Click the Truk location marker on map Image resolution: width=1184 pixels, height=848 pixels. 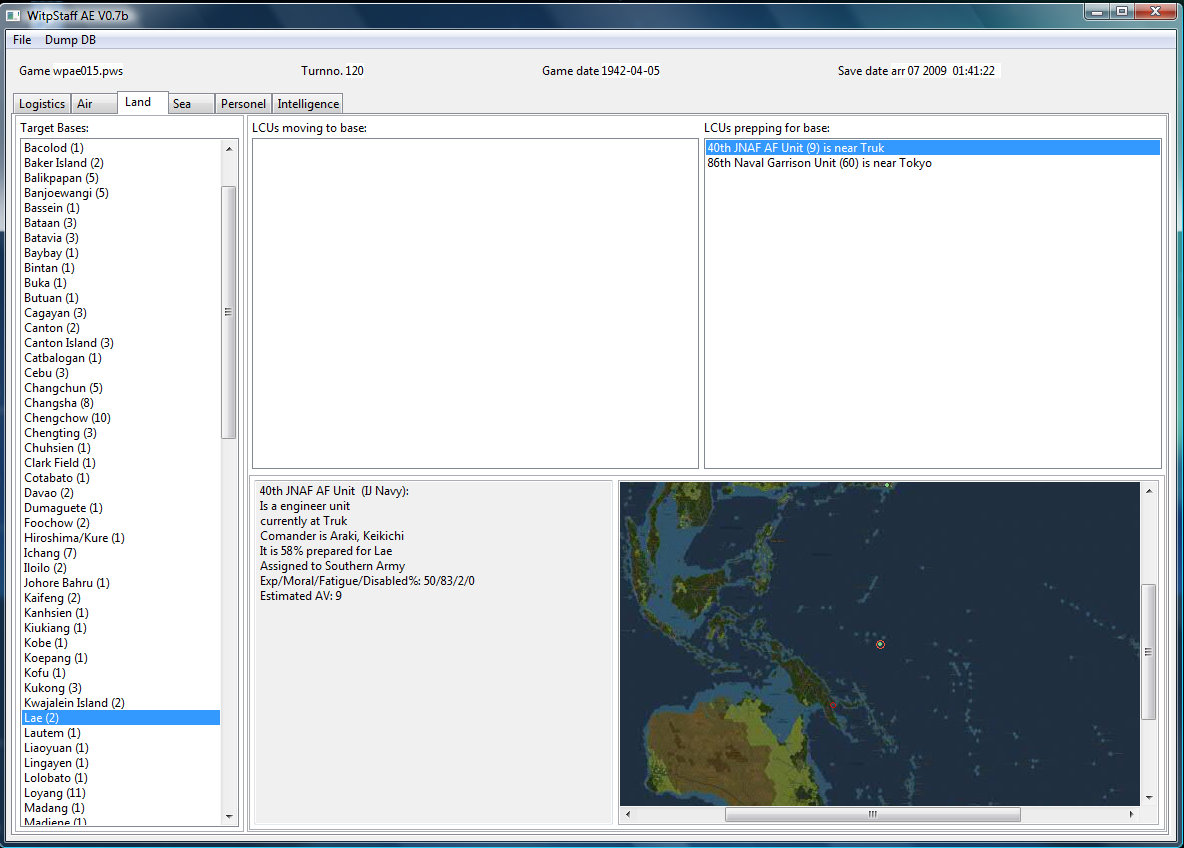(880, 645)
